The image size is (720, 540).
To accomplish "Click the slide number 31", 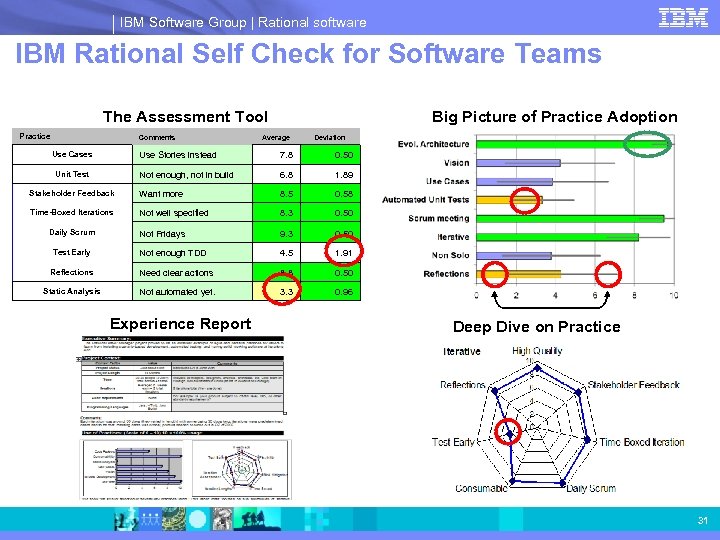I will click(x=703, y=520).
